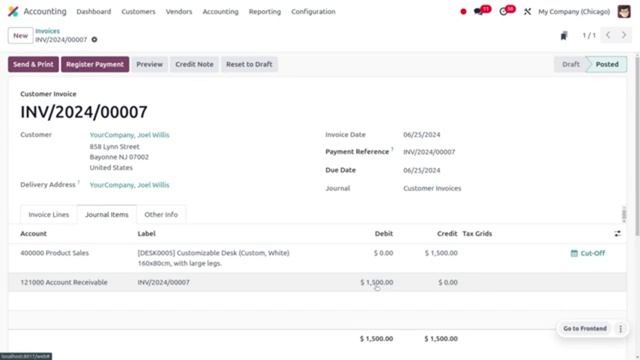Screen dimensions: 640x360
Task: Click the 1 / 1 pager counter
Action: click(589, 36)
